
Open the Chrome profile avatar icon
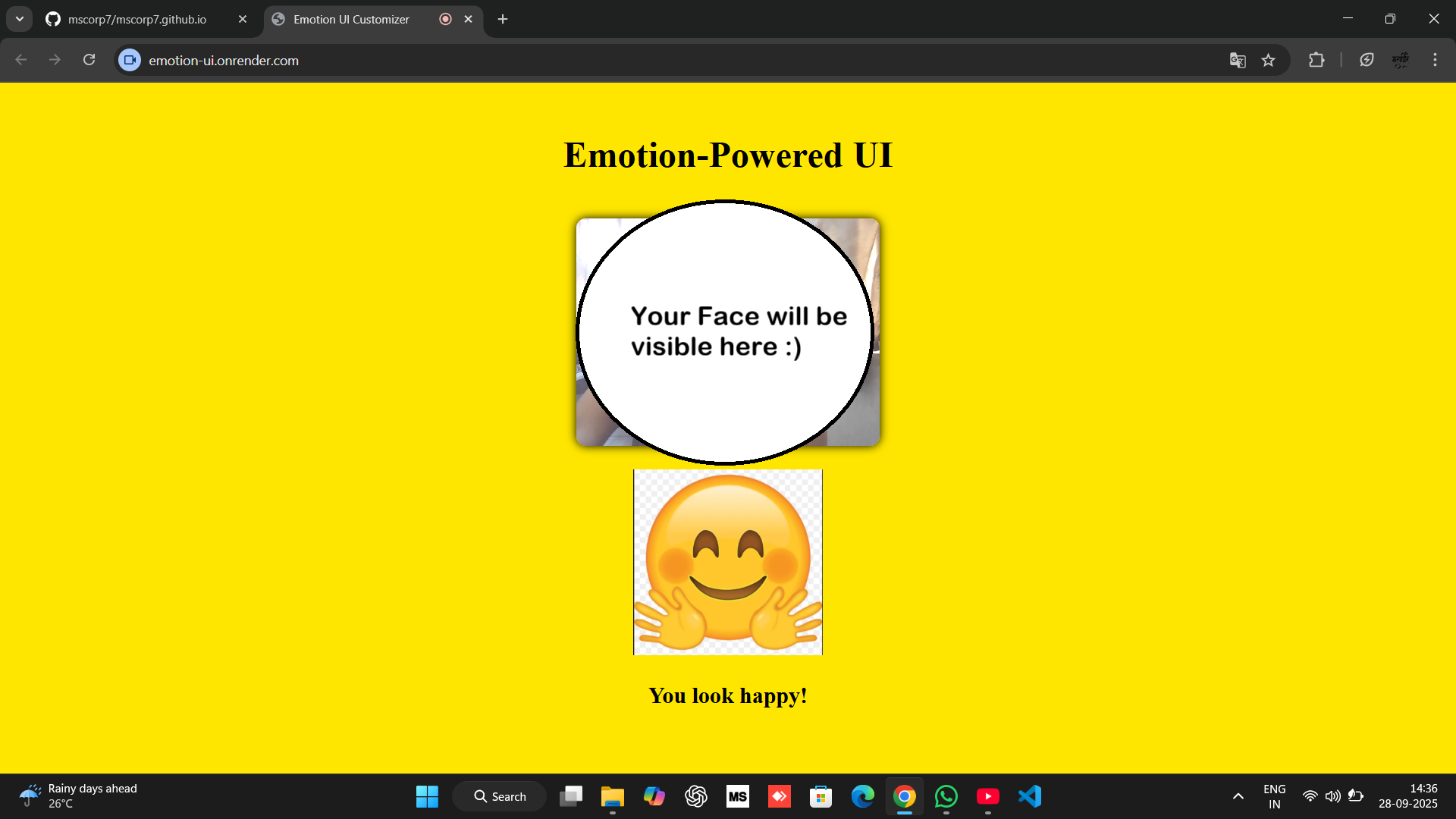click(1401, 60)
